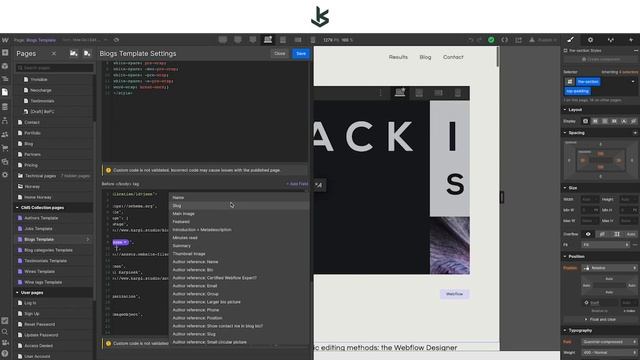This screenshot has width=640, height=360.
Task: Open the font Weight dropdown
Action: (610, 352)
